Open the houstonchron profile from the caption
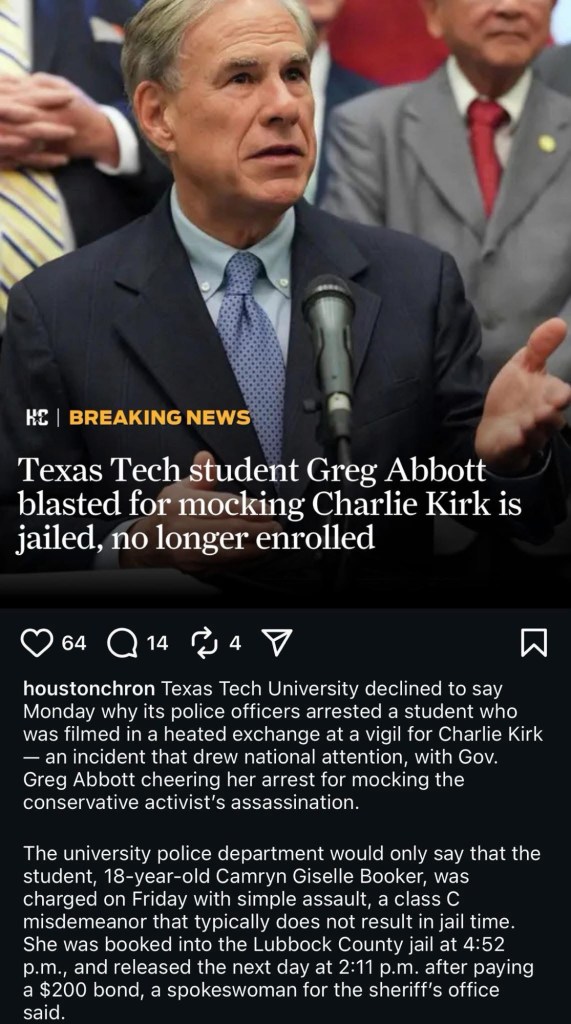The image size is (571, 1024). coord(89,688)
